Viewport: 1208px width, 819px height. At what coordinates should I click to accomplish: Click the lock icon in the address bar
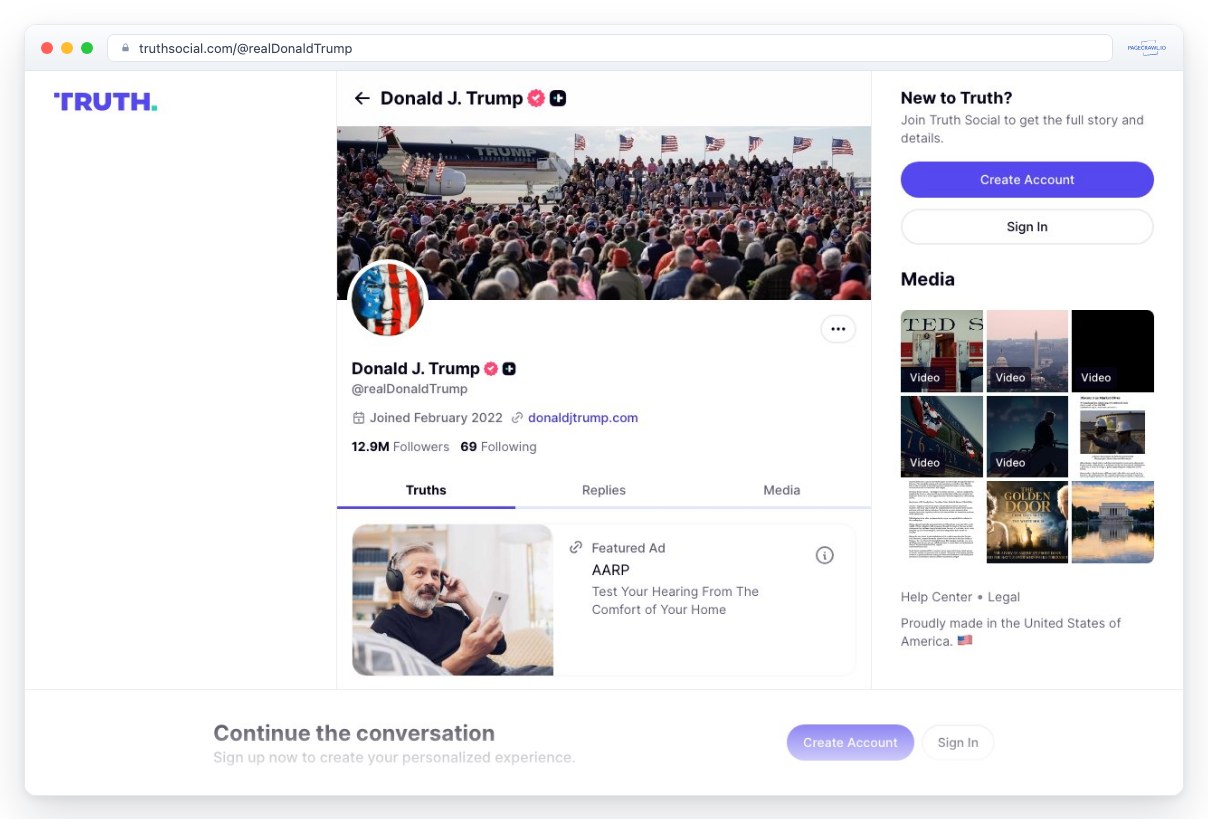coord(126,48)
